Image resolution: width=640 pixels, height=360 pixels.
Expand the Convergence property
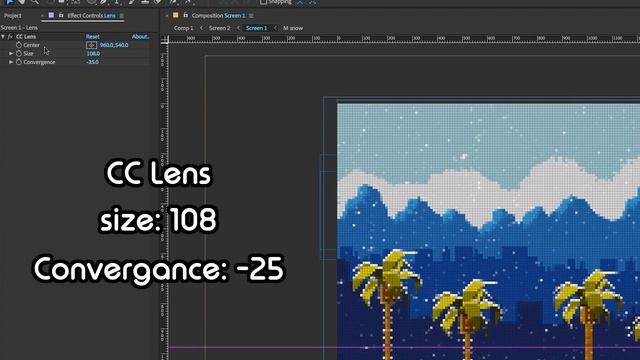(11, 62)
